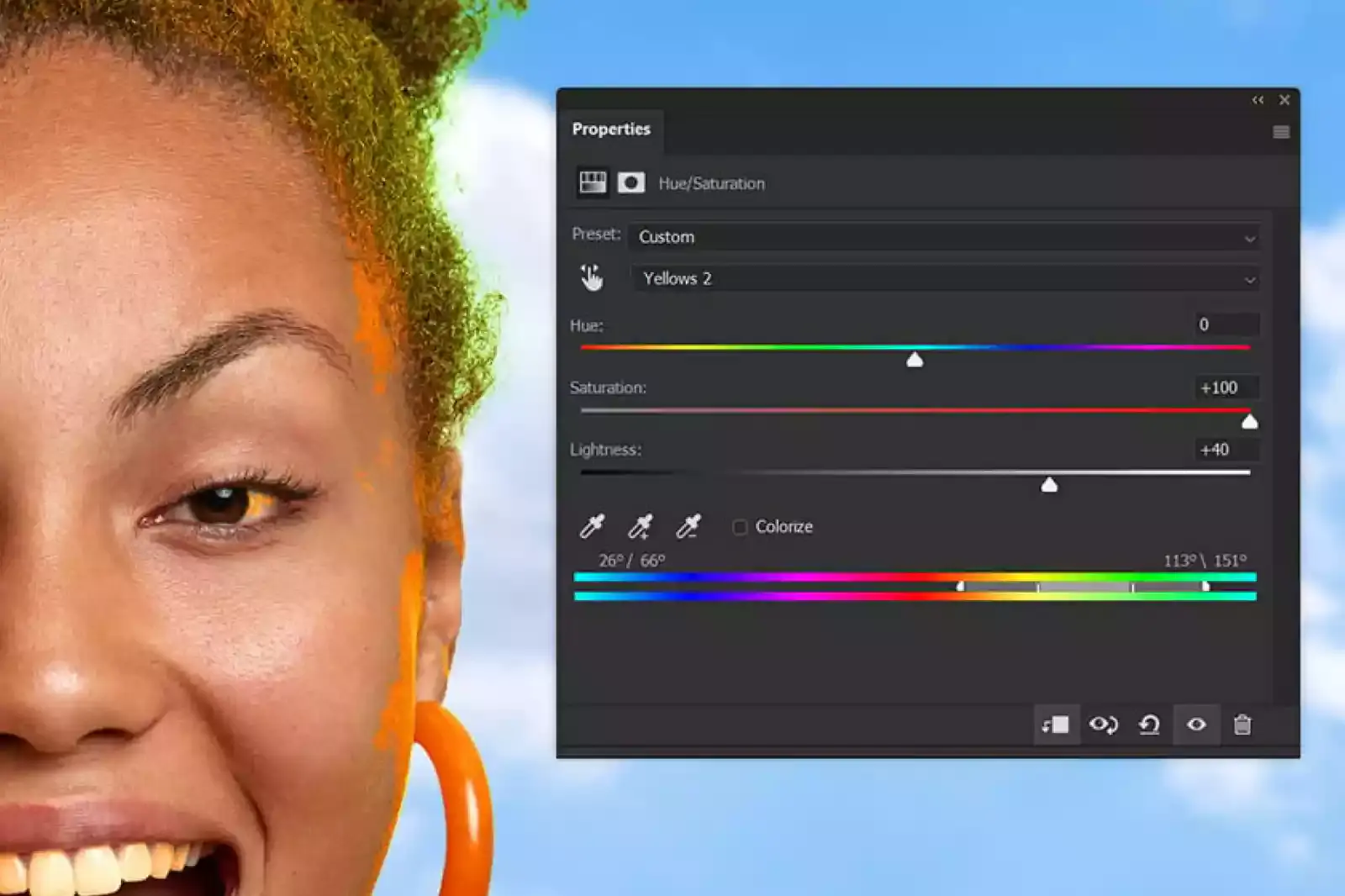Toggle layer visibility eye icon
Image resolution: width=1345 pixels, height=896 pixels.
[x=1196, y=725]
